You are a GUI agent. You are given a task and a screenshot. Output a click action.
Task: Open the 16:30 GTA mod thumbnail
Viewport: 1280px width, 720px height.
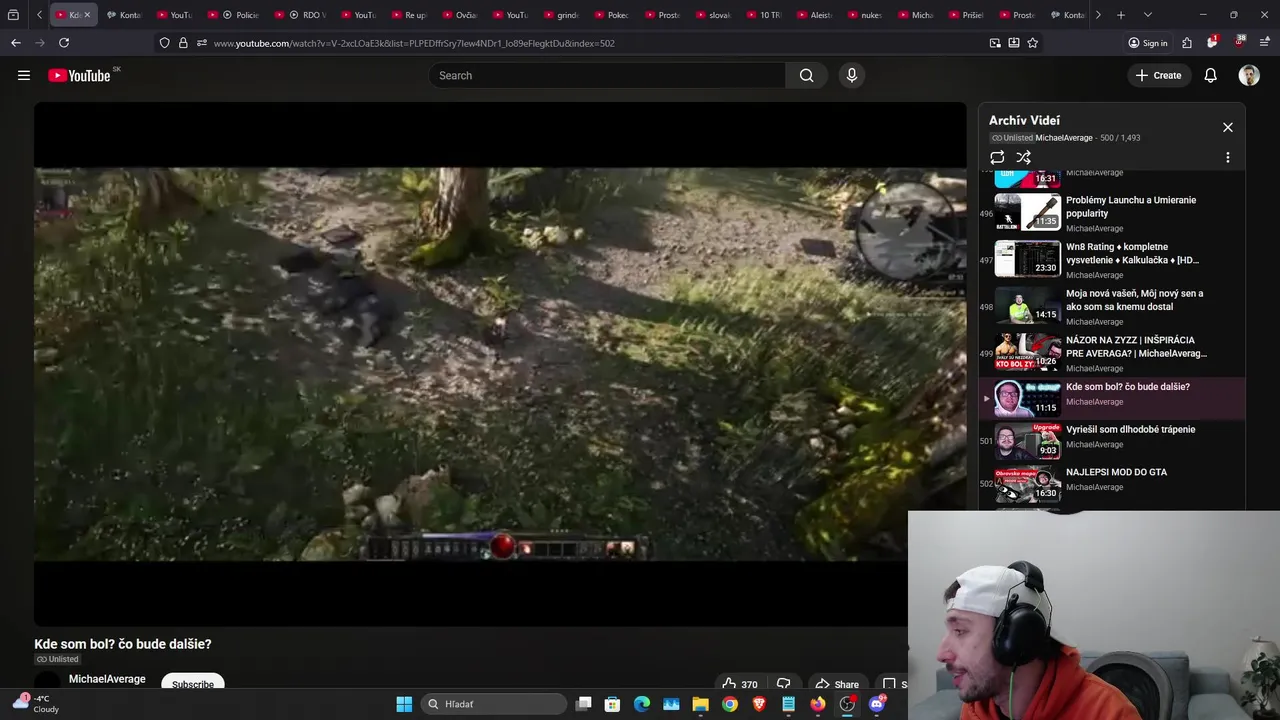tap(1027, 483)
